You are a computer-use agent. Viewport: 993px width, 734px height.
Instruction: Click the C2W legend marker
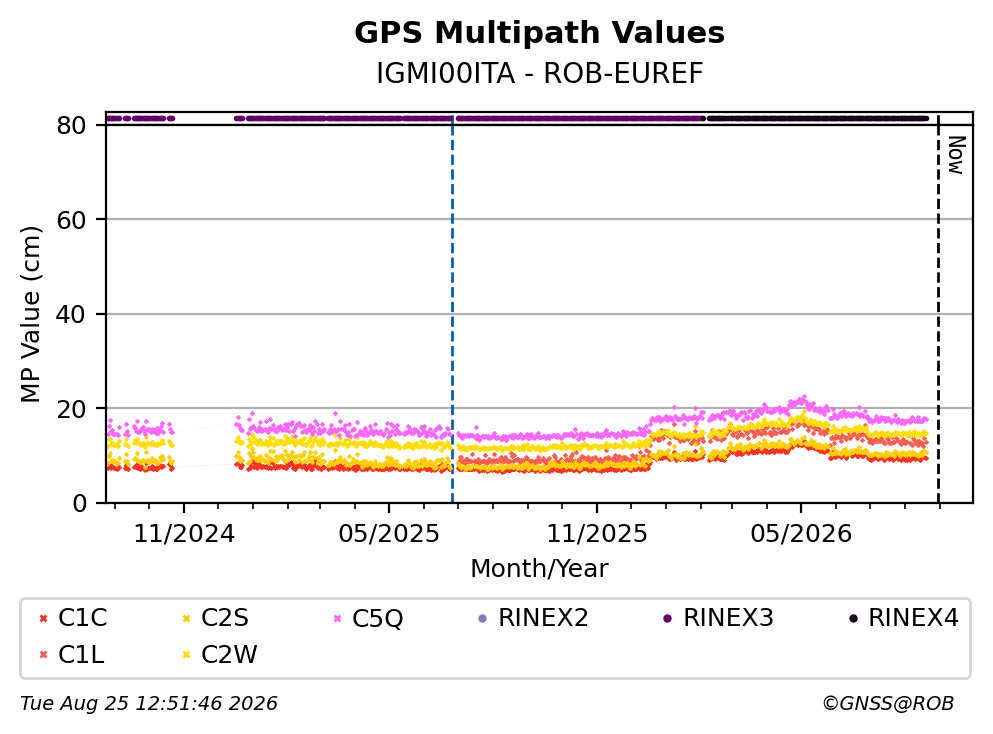click(186, 655)
